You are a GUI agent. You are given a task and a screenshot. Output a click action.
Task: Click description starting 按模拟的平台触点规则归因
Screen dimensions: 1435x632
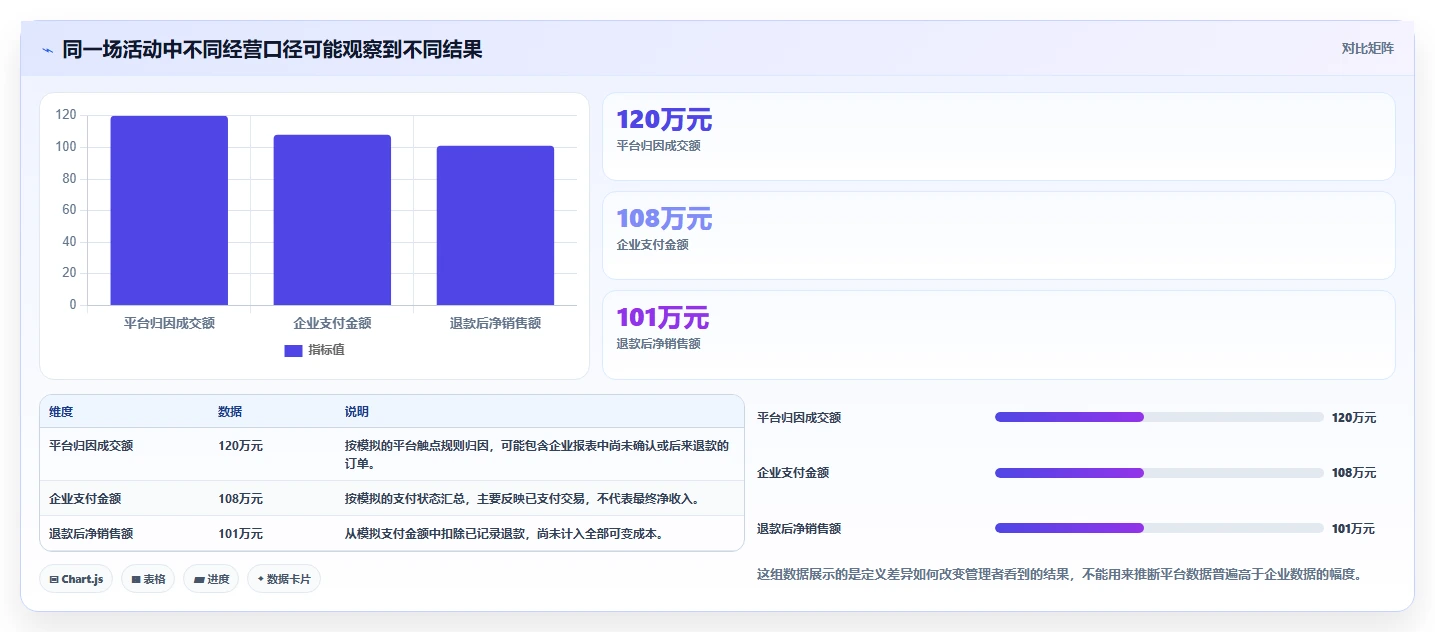pos(537,455)
